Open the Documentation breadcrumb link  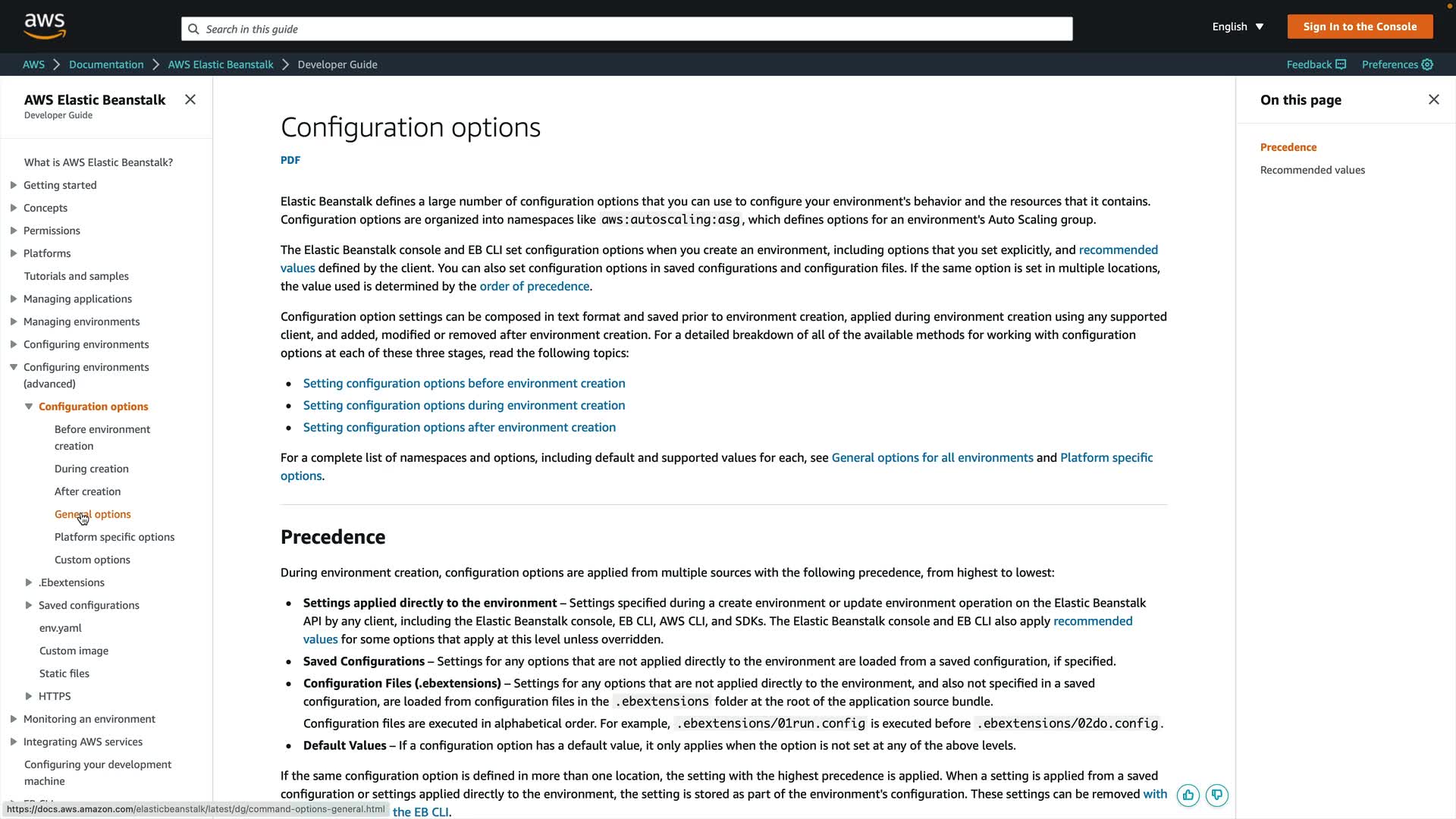(106, 64)
